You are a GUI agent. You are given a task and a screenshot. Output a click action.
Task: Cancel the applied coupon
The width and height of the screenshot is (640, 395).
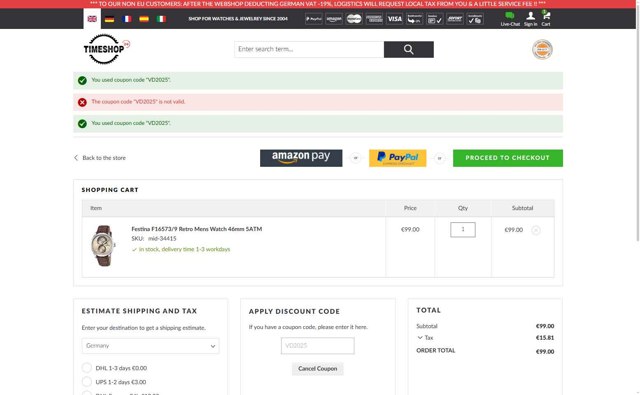[x=318, y=368]
